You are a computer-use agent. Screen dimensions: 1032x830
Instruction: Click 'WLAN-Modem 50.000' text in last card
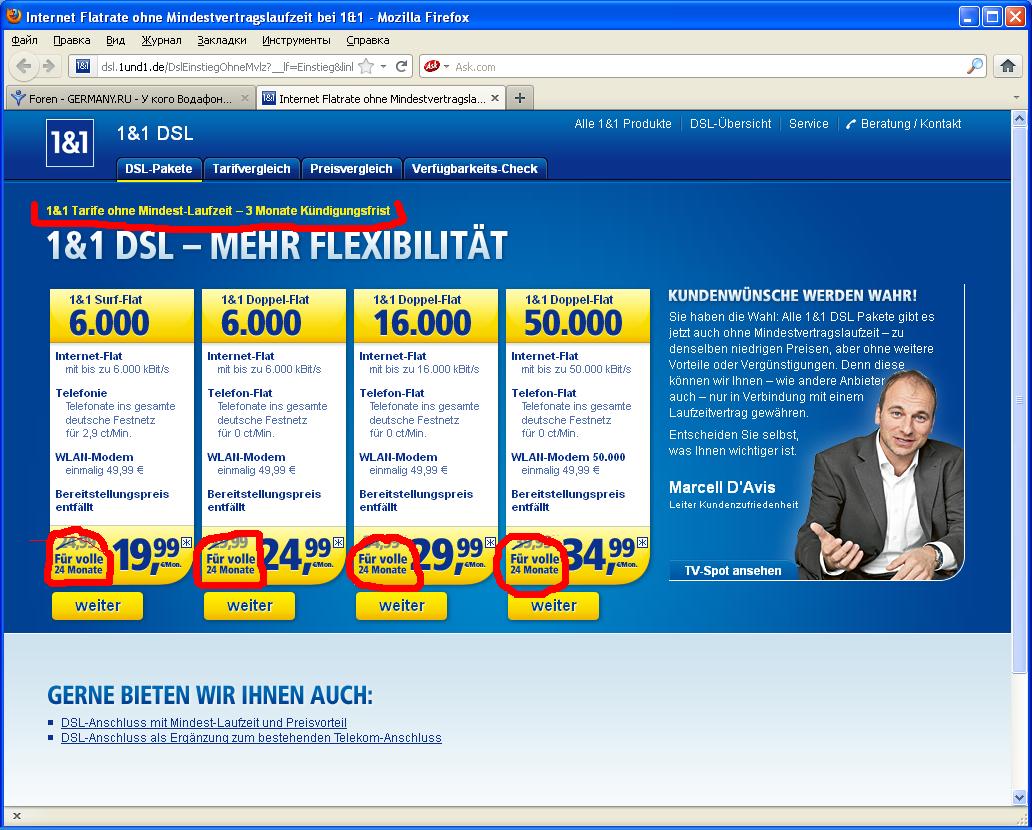click(568, 457)
